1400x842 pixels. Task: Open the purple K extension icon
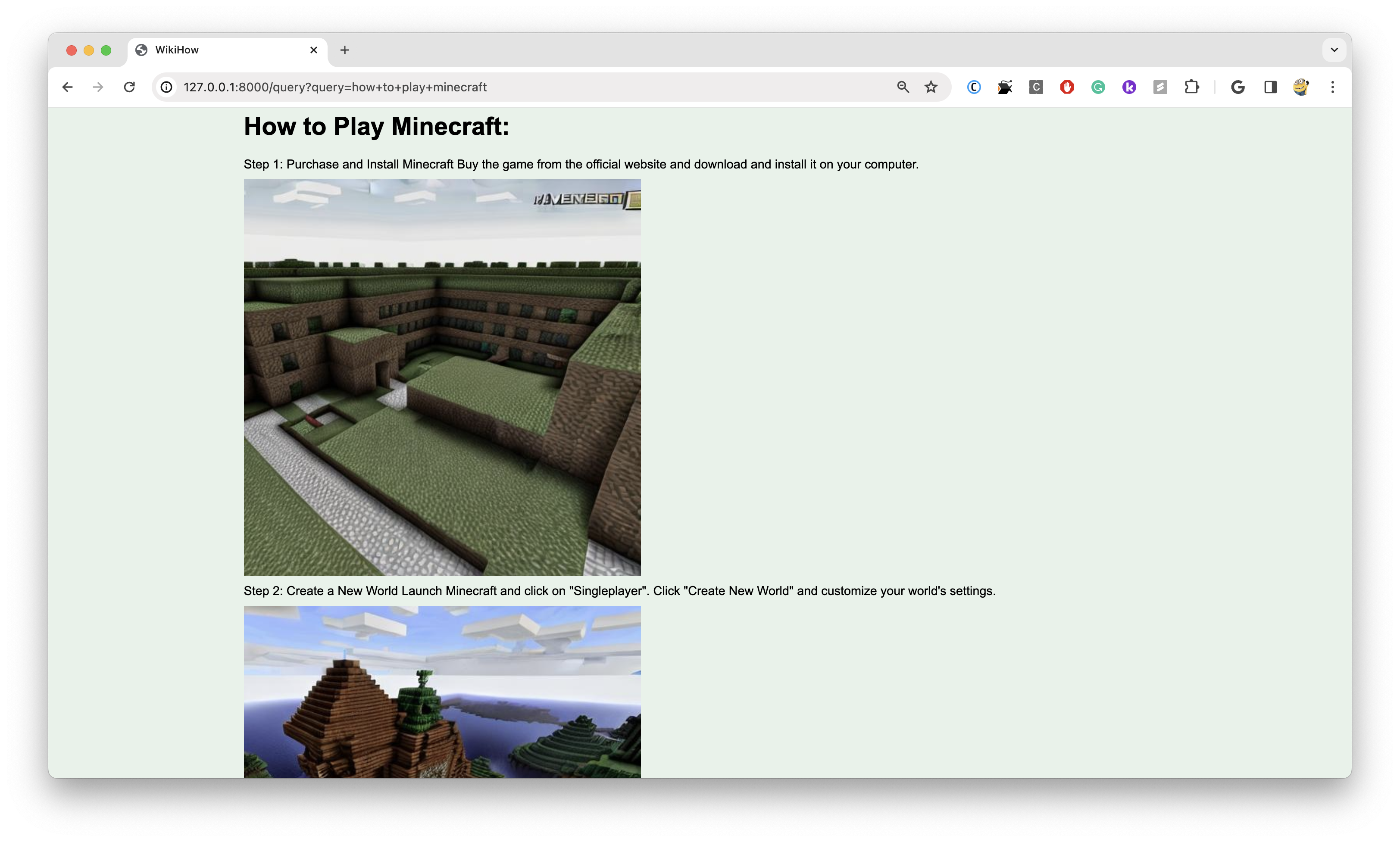(x=1129, y=87)
